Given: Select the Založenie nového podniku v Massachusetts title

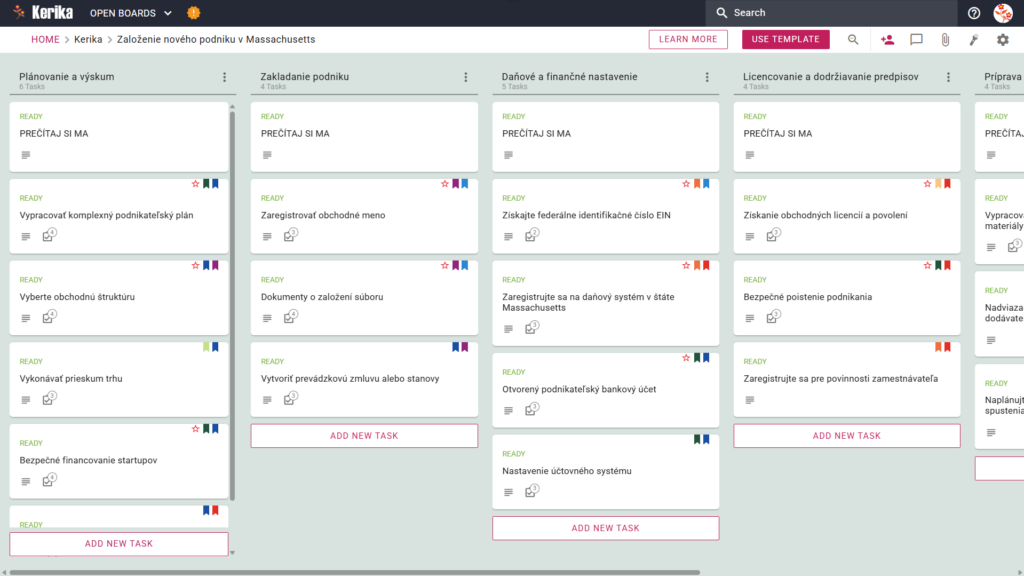Looking at the screenshot, I should [216, 39].
